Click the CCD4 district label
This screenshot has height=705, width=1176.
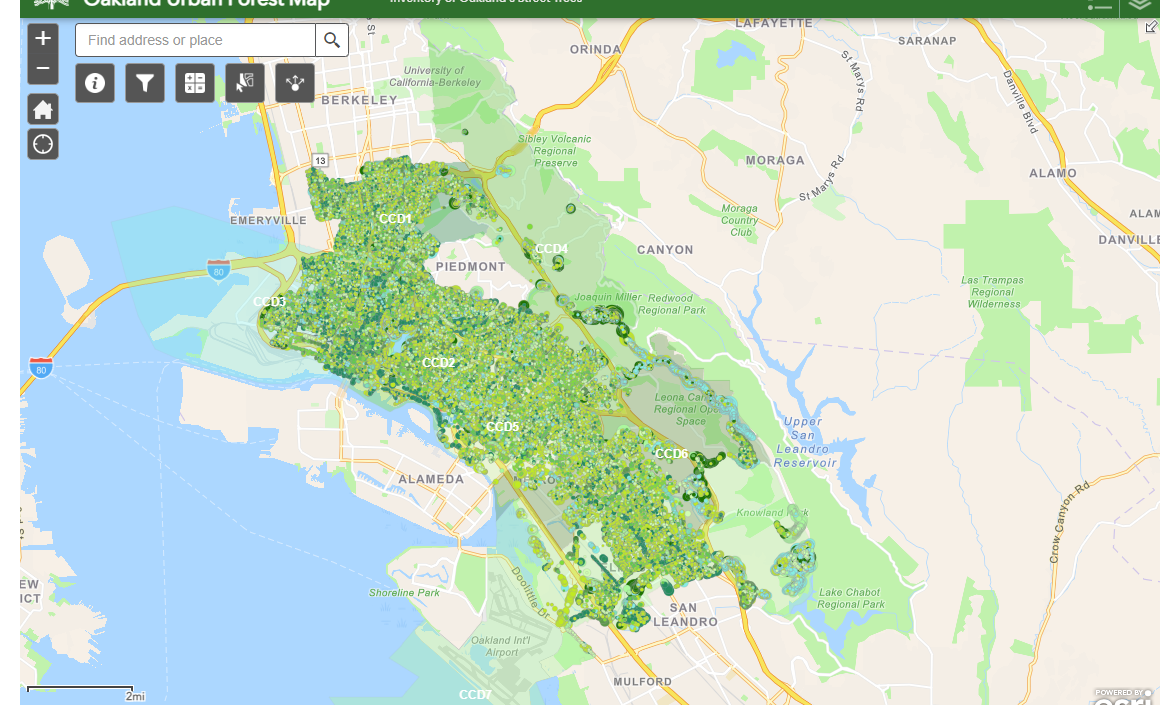551,248
